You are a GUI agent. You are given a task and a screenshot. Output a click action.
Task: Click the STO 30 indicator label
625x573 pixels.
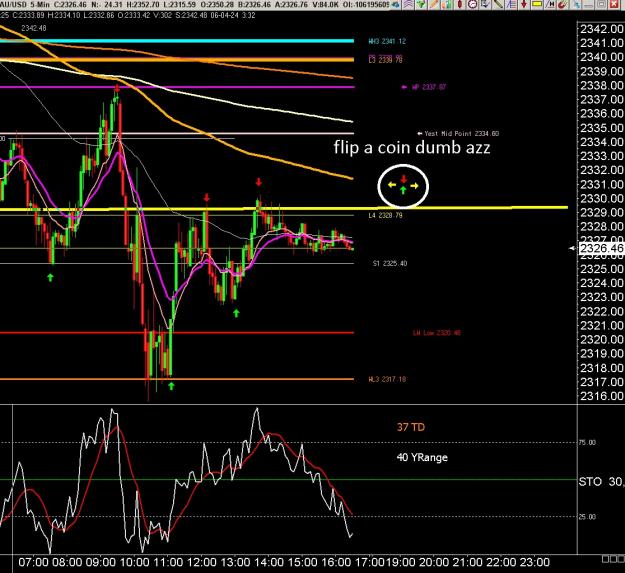point(601,482)
